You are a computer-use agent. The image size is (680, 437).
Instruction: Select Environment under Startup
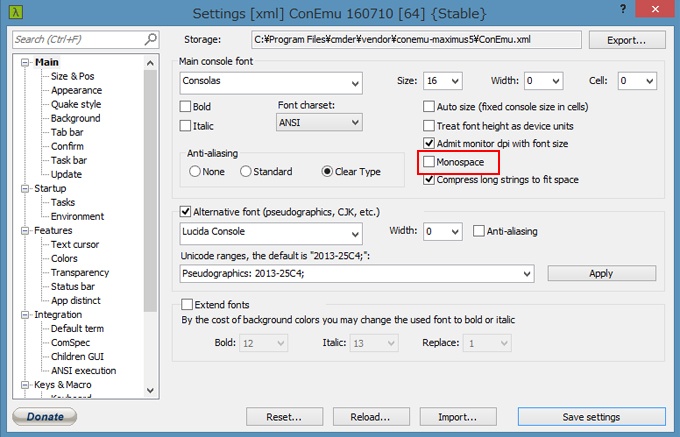(77, 216)
